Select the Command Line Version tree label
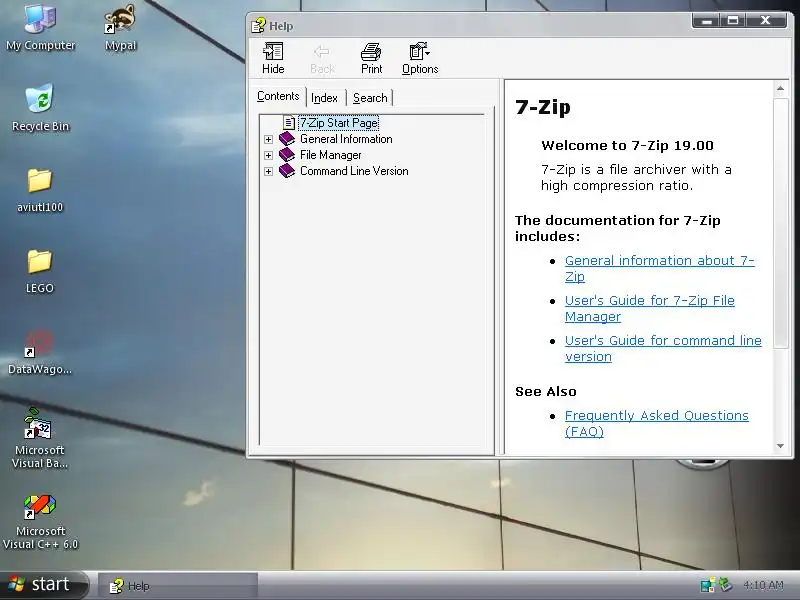This screenshot has height=600, width=800. click(354, 171)
